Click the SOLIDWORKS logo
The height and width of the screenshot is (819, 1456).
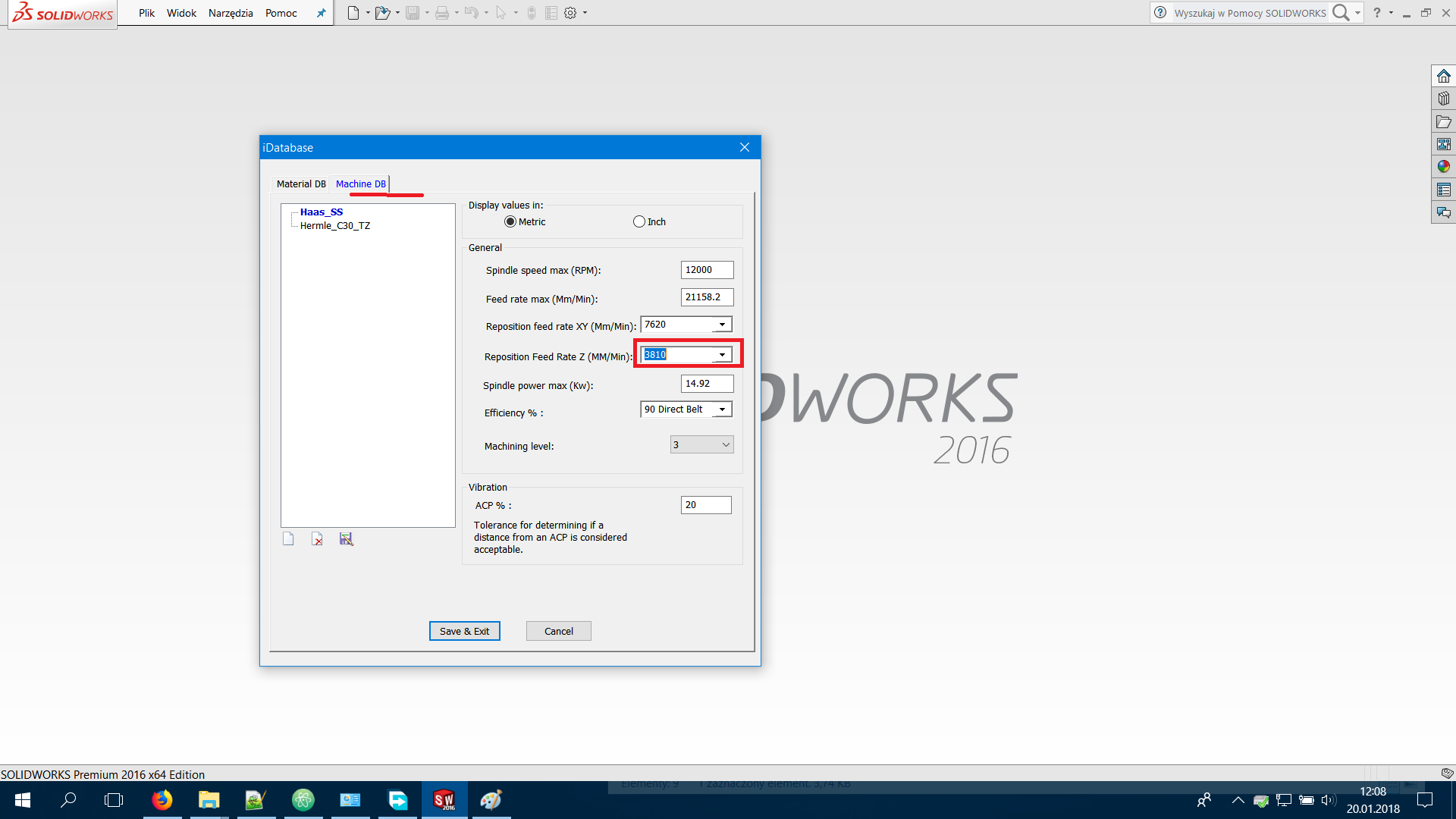[63, 13]
